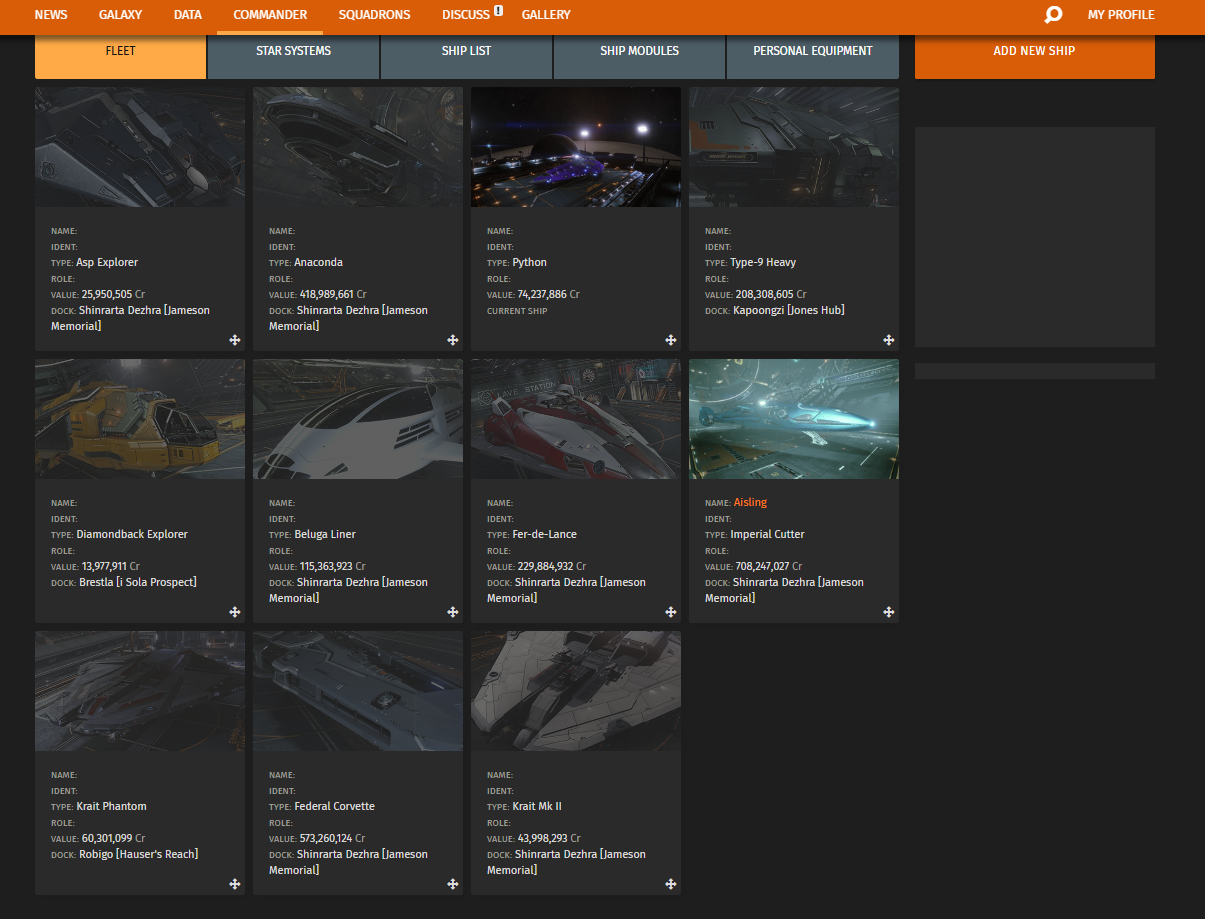
Task: Click the Discuss notification badge
Action: pyautogui.click(x=499, y=11)
